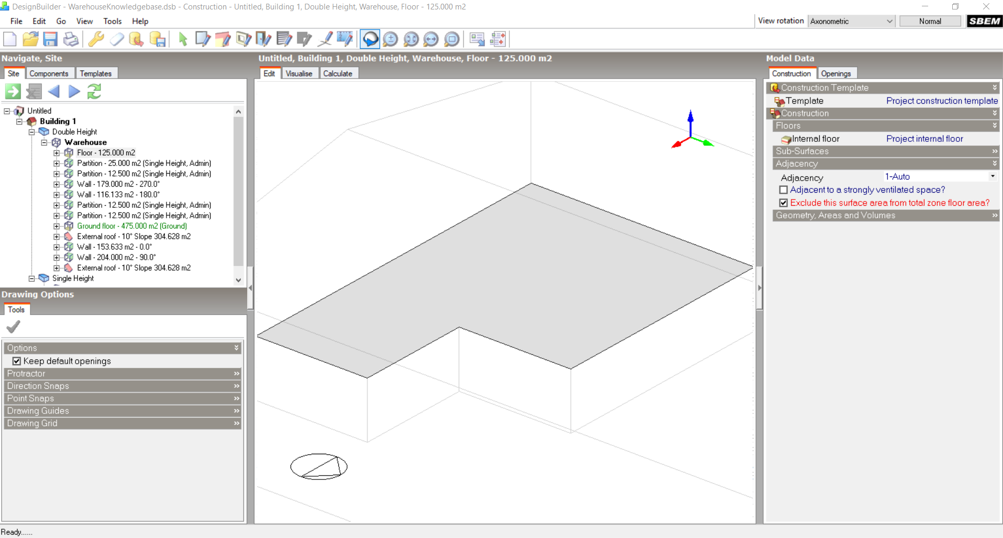This screenshot has height=538, width=1003.
Task: Click the New file icon in toolbar
Action: (10, 39)
